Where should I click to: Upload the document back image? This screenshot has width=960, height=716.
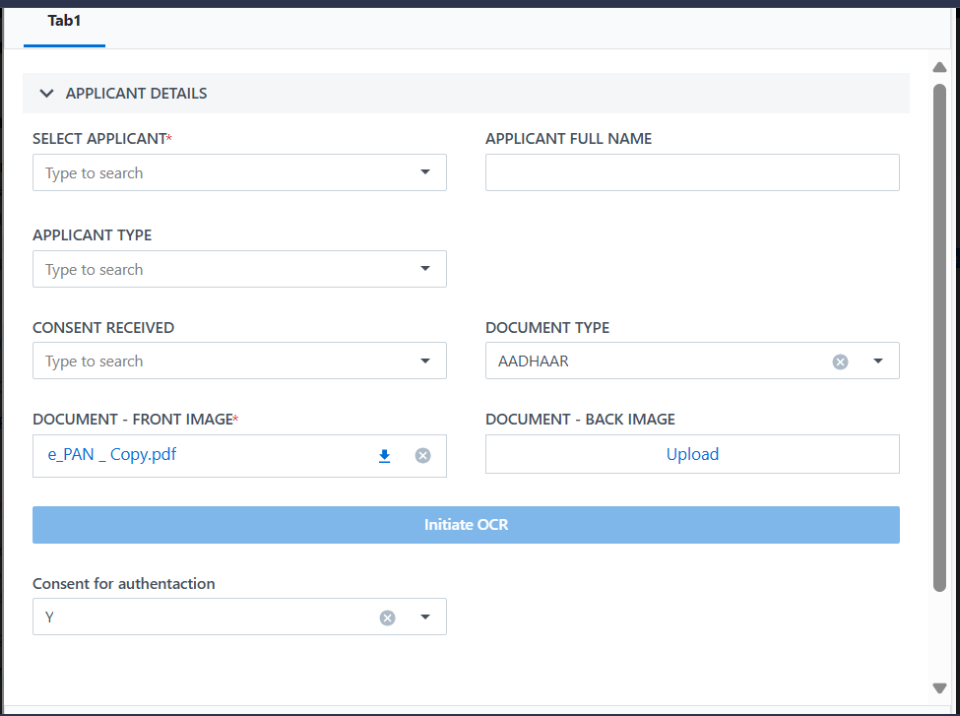(x=692, y=454)
